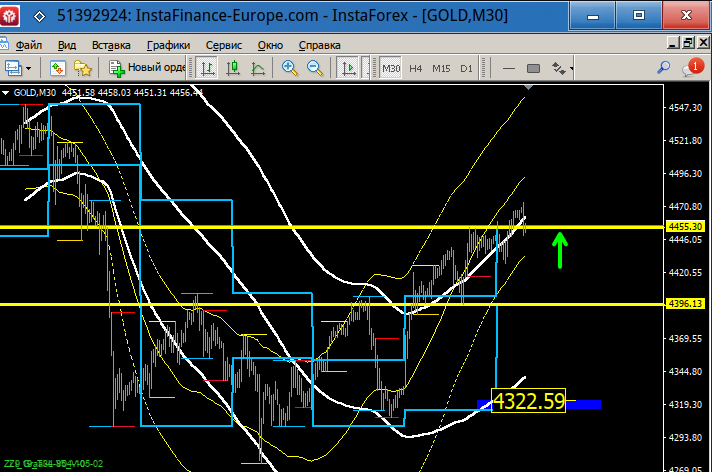This screenshot has height=472, width=712.
Task: Select the 4455.30 yellow price label
Action: [685, 226]
